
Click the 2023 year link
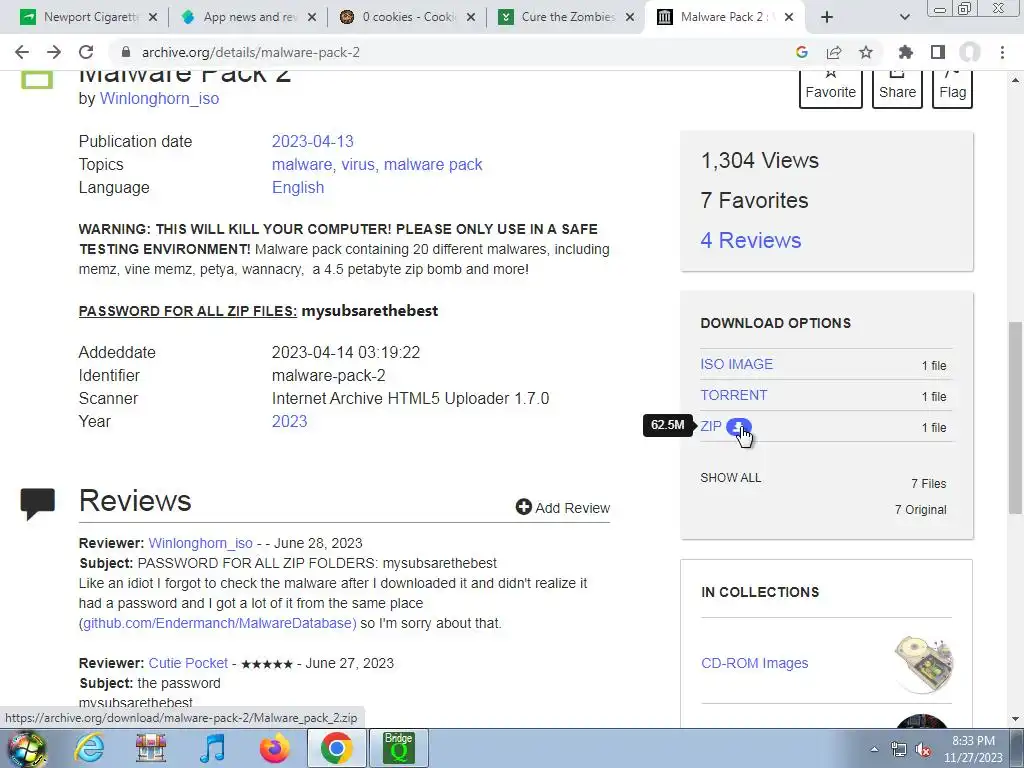click(x=289, y=421)
